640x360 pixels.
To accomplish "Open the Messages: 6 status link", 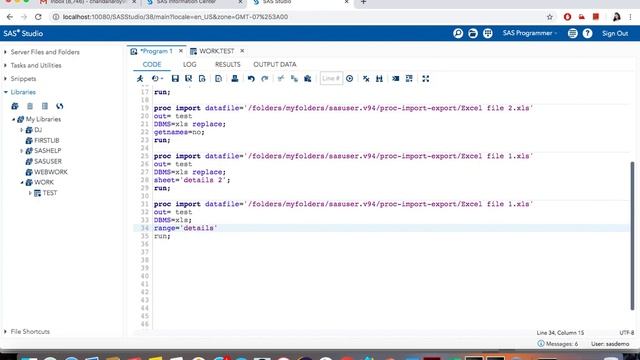I will tap(558, 344).
